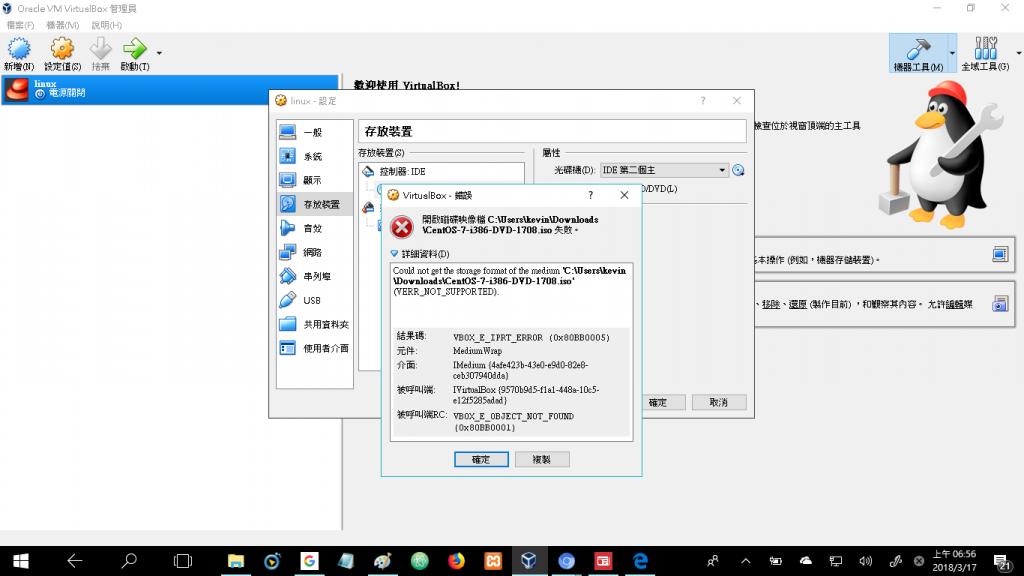The width and height of the screenshot is (1024, 576).
Task: Collapse the Details (詳細資料) expander
Action: pos(394,253)
